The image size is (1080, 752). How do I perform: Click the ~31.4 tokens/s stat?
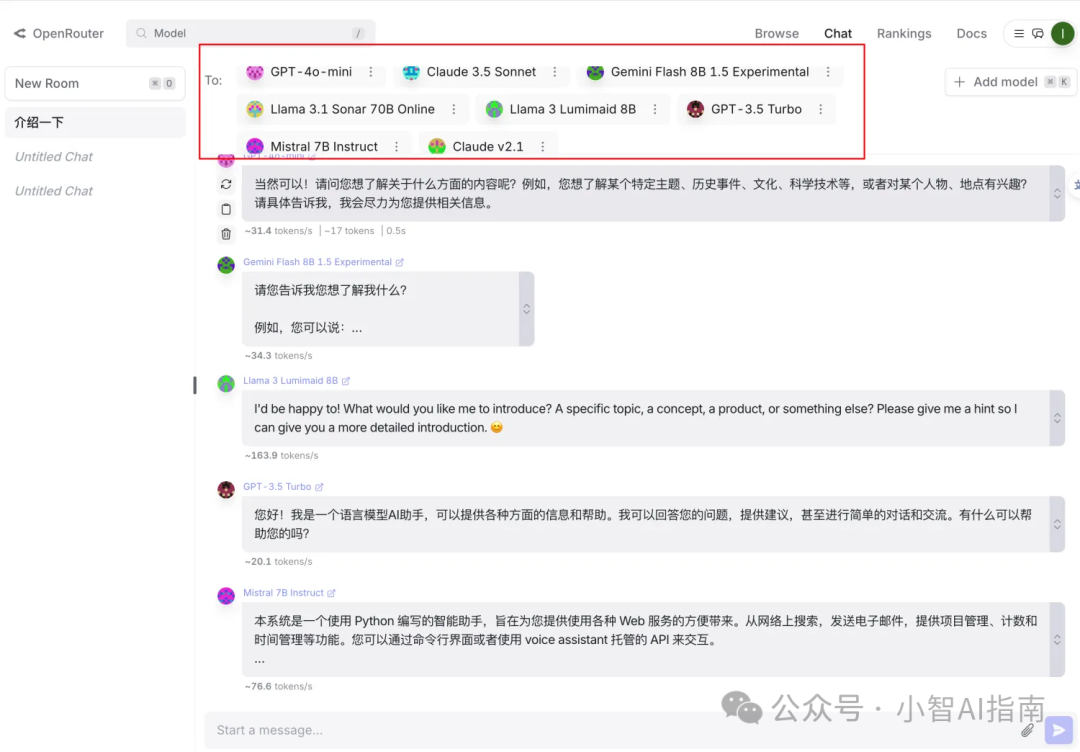point(278,231)
